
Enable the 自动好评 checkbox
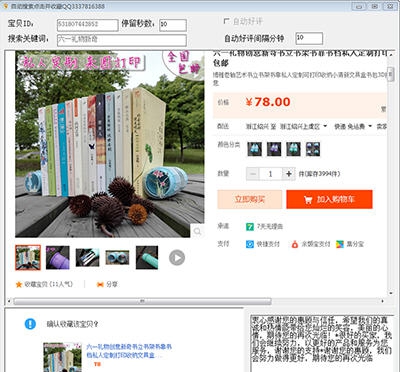226,21
